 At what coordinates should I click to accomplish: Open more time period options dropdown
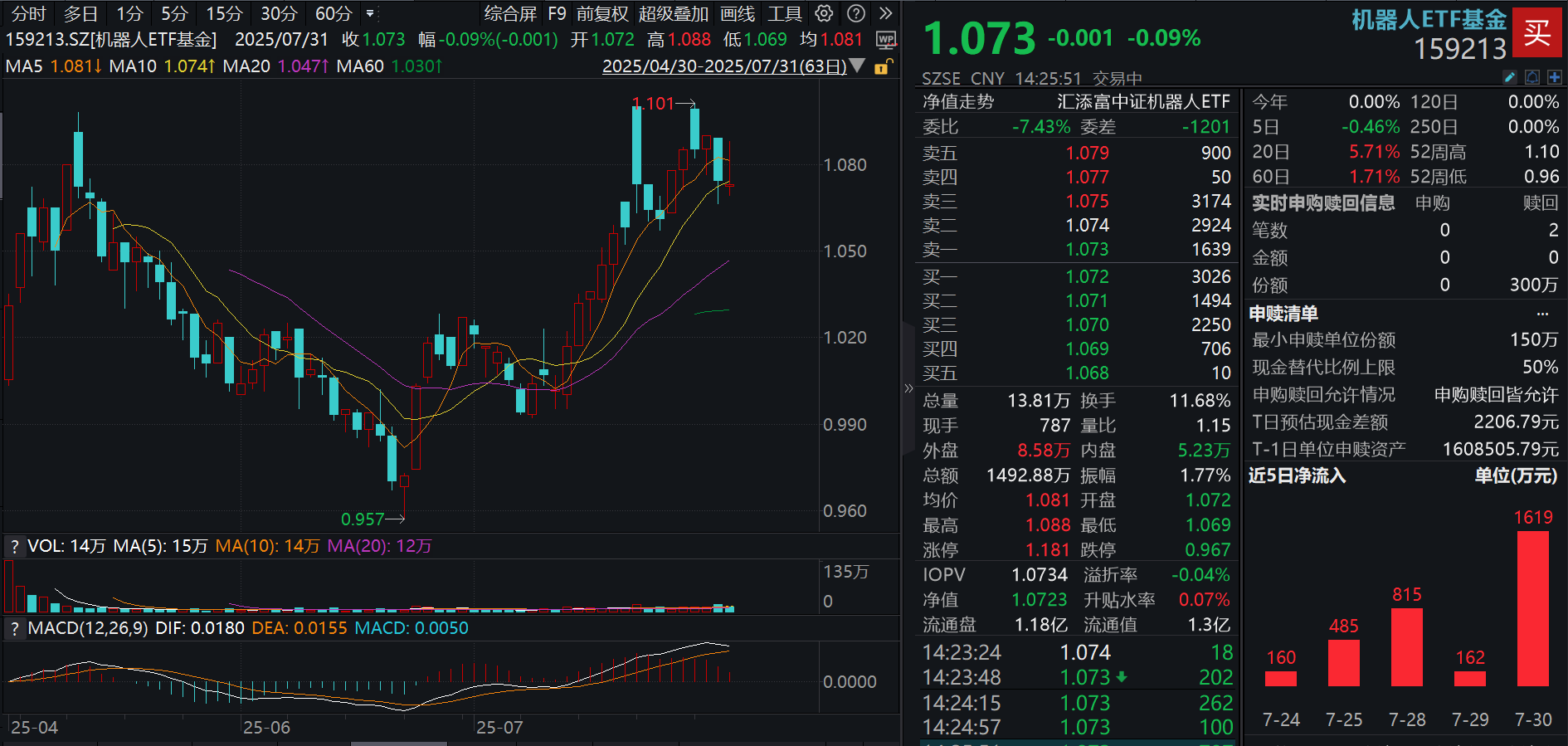coord(370,13)
